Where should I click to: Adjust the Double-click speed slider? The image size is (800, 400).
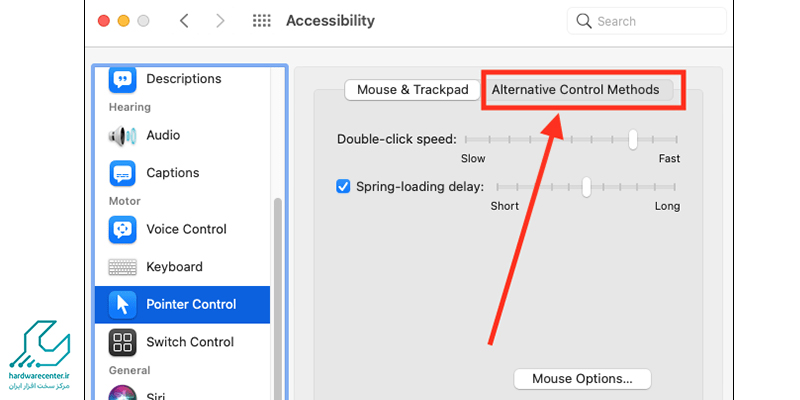click(x=633, y=139)
